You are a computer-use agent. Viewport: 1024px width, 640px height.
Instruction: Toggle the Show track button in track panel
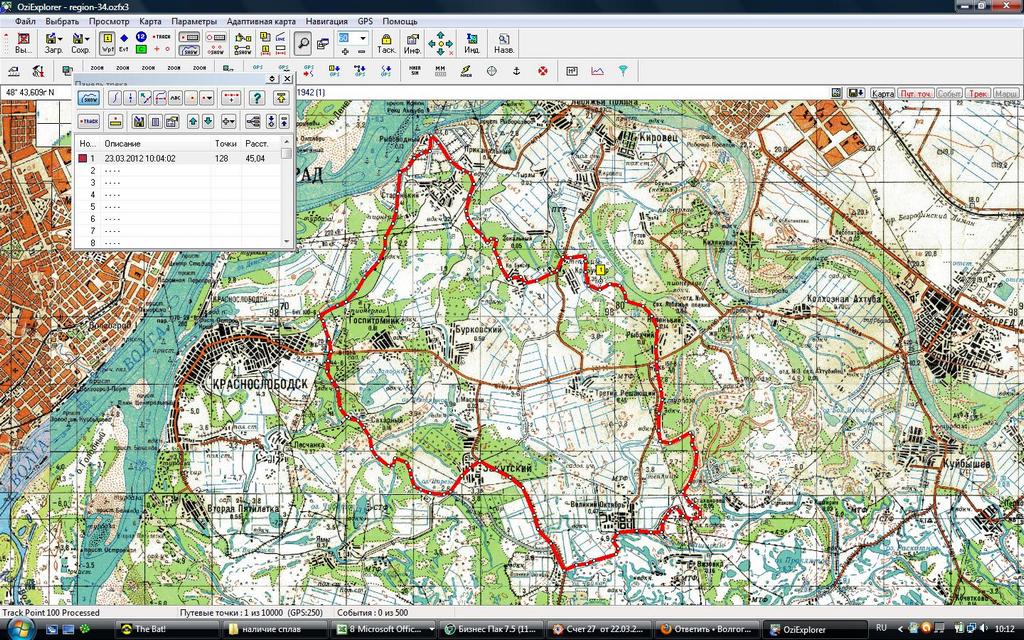coord(89,98)
